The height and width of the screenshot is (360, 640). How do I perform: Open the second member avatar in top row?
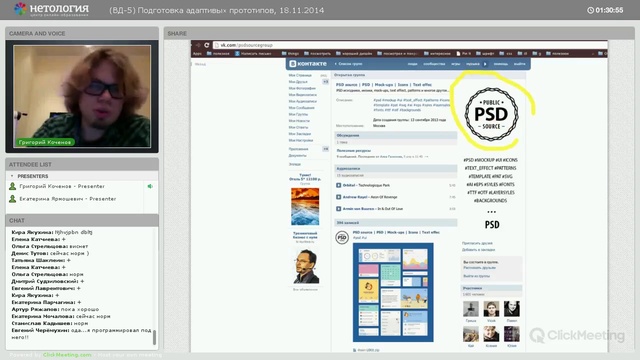tap(491, 309)
